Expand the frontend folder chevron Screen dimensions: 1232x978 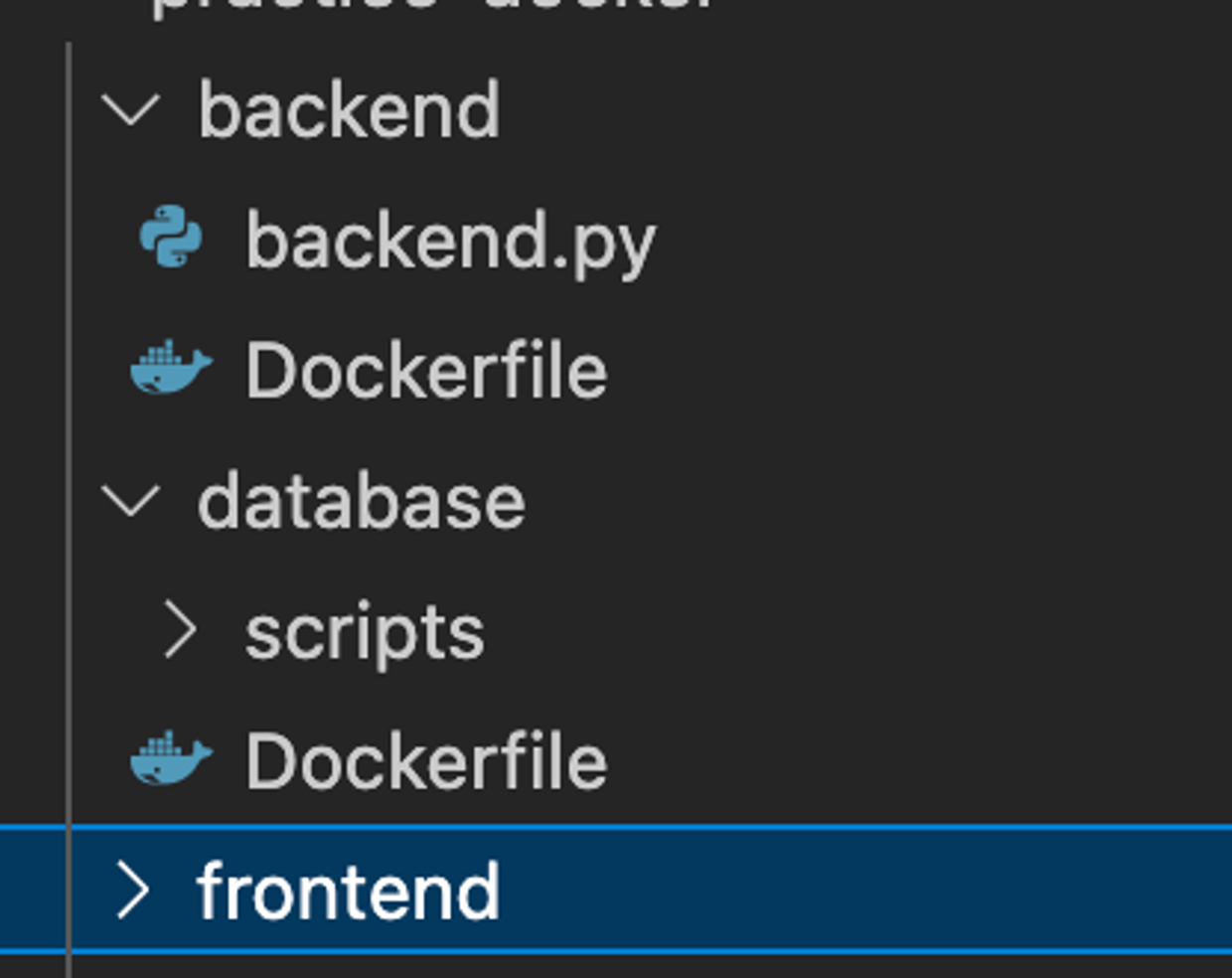coord(132,891)
